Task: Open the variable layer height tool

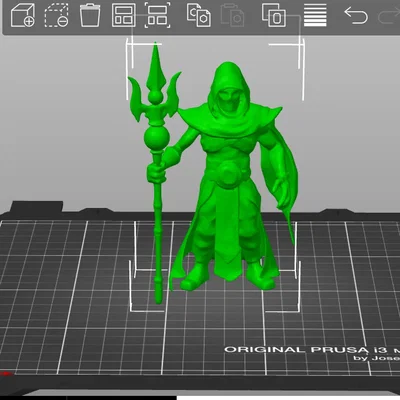Action: point(315,15)
